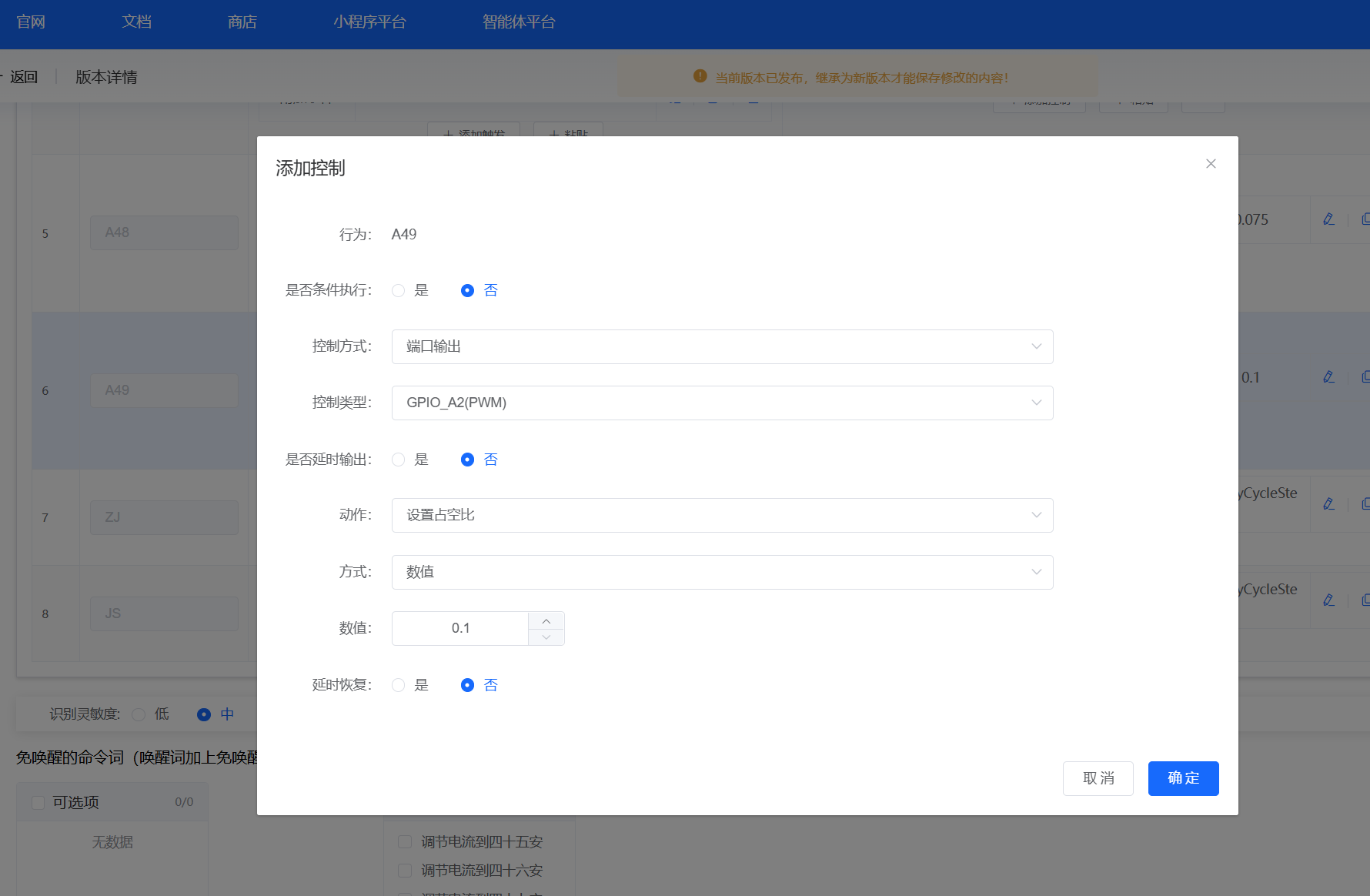Screen dimensions: 1370x896
Task: Switch to the 智能体平台 tab
Action: click(x=519, y=22)
